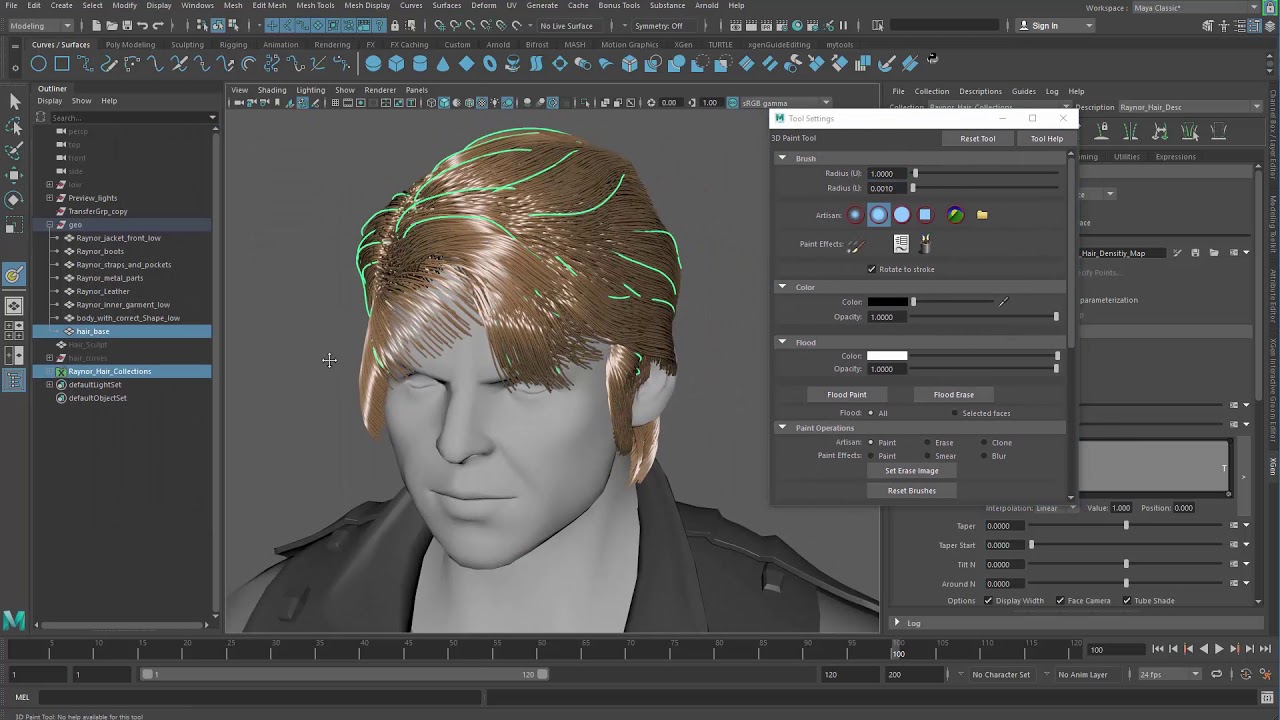Create a polygon cube from the shelf
This screenshot has height=720, width=1280.
[x=396, y=64]
